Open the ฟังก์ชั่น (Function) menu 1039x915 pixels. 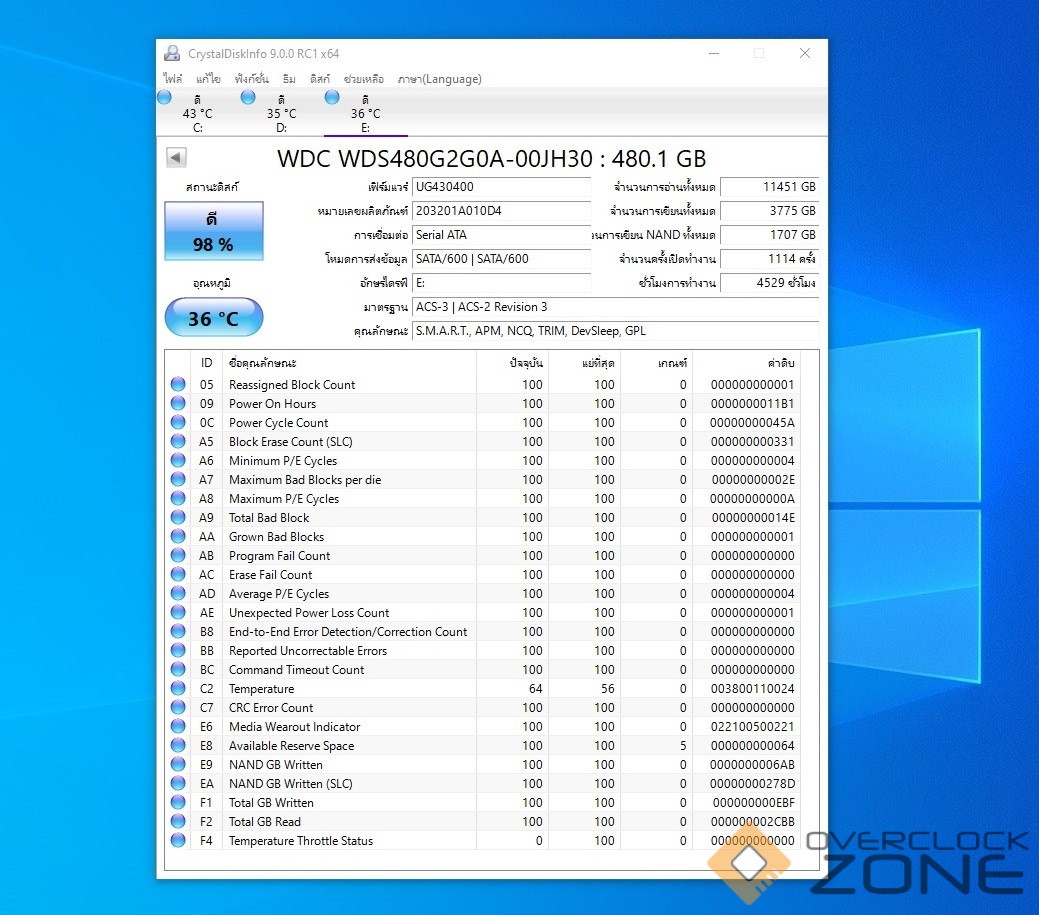[x=251, y=79]
